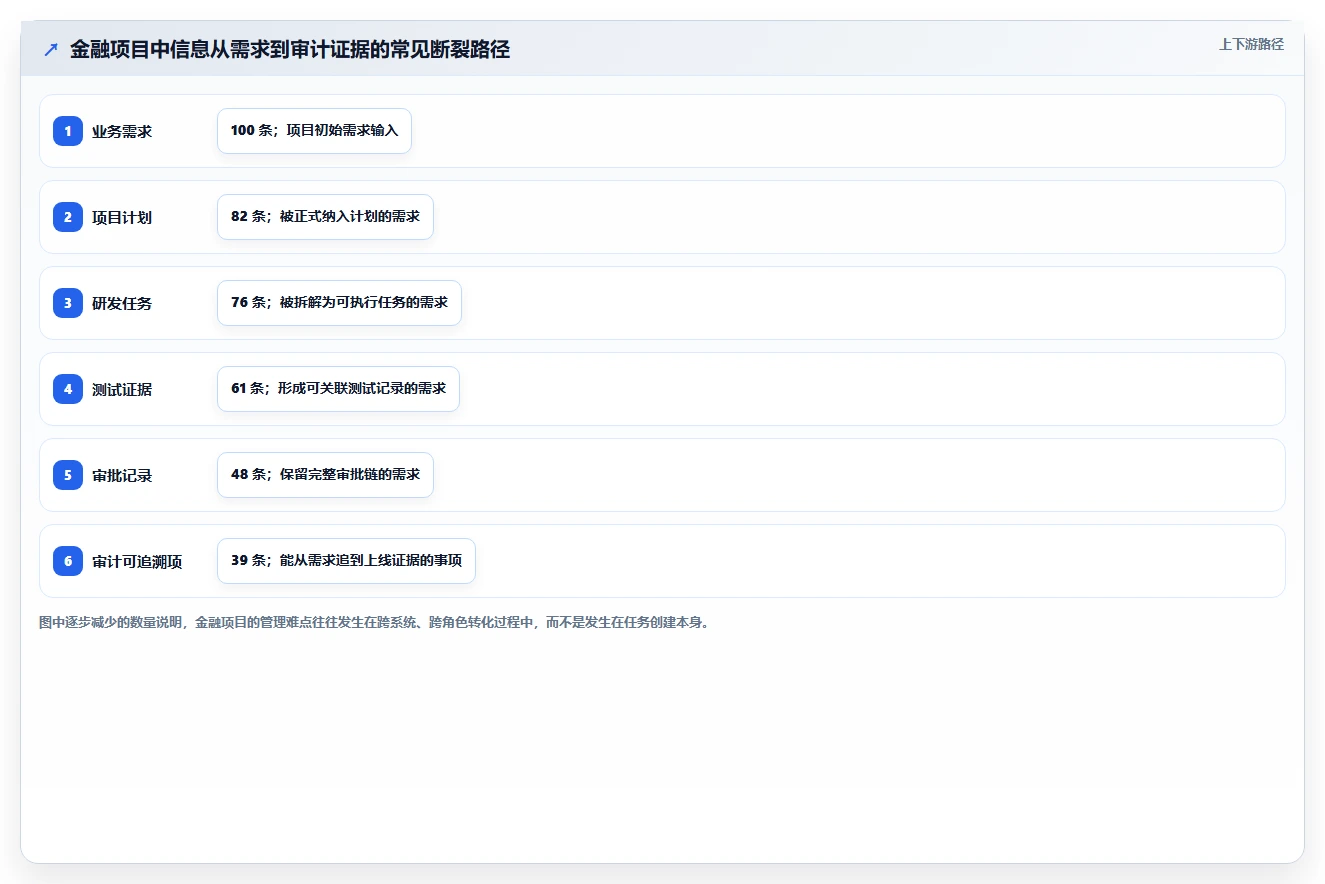This screenshot has height=884, width=1325.
Task: Click the 上下游路径 label in header
Action: coord(1251,44)
